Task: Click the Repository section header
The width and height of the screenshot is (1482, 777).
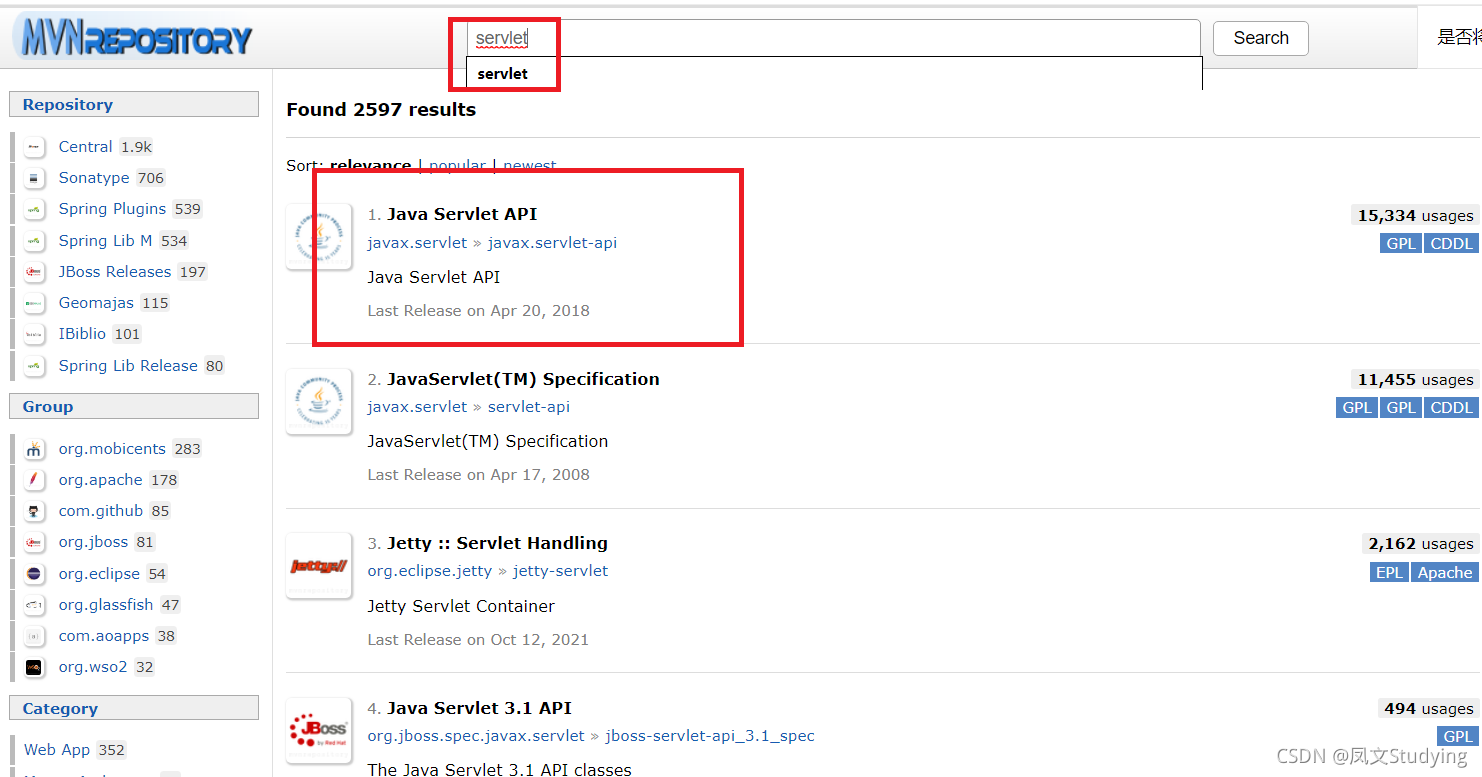Action: point(134,105)
